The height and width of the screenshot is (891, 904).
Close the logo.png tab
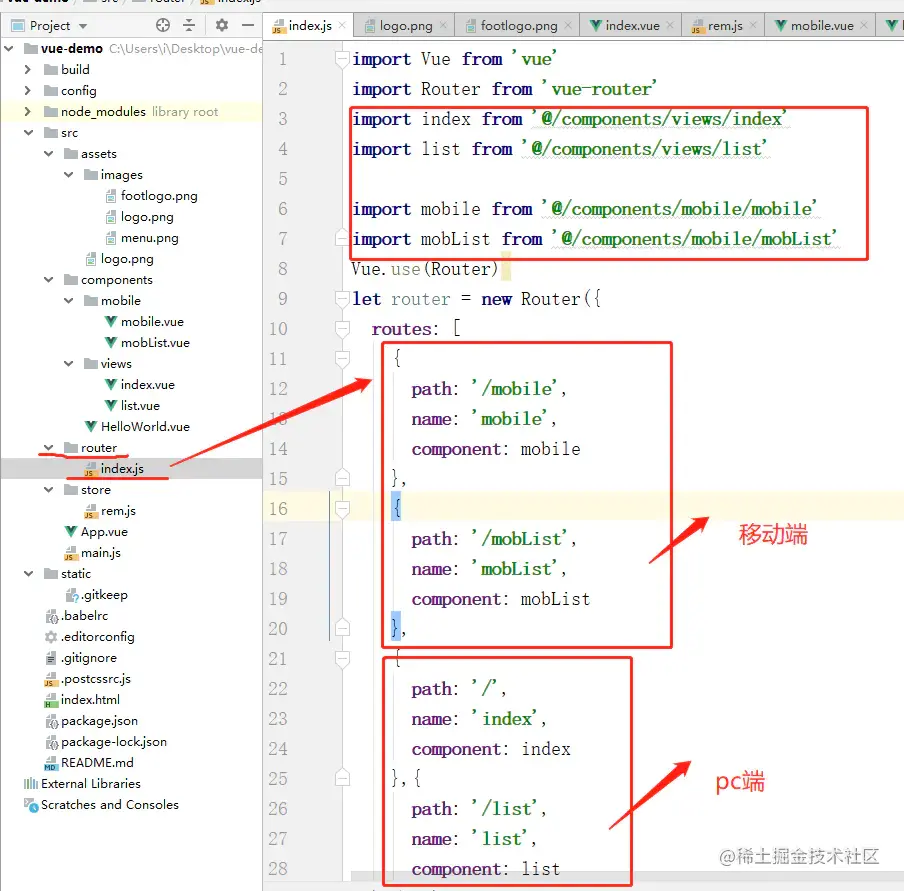(443, 25)
